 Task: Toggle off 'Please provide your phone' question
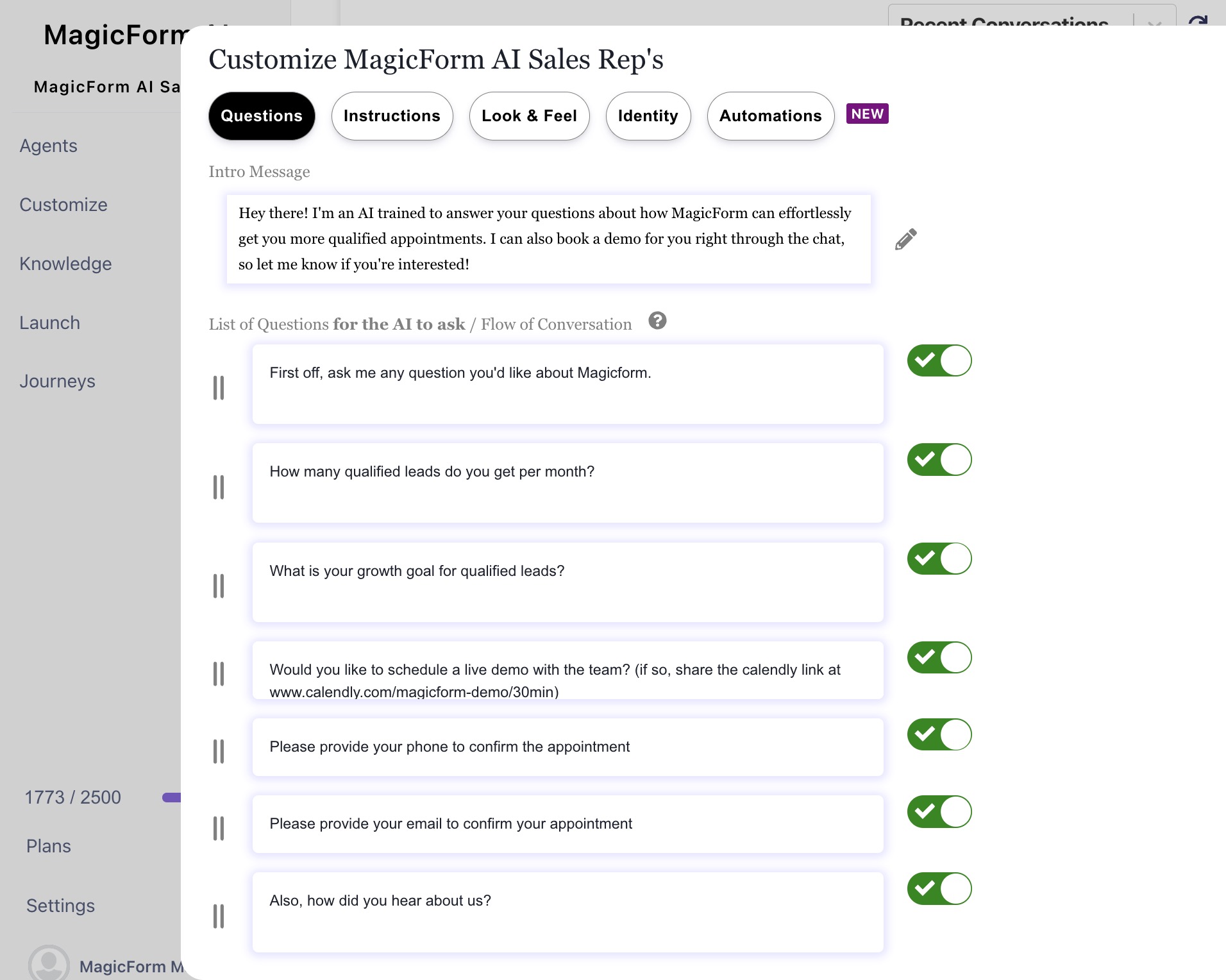(939, 735)
